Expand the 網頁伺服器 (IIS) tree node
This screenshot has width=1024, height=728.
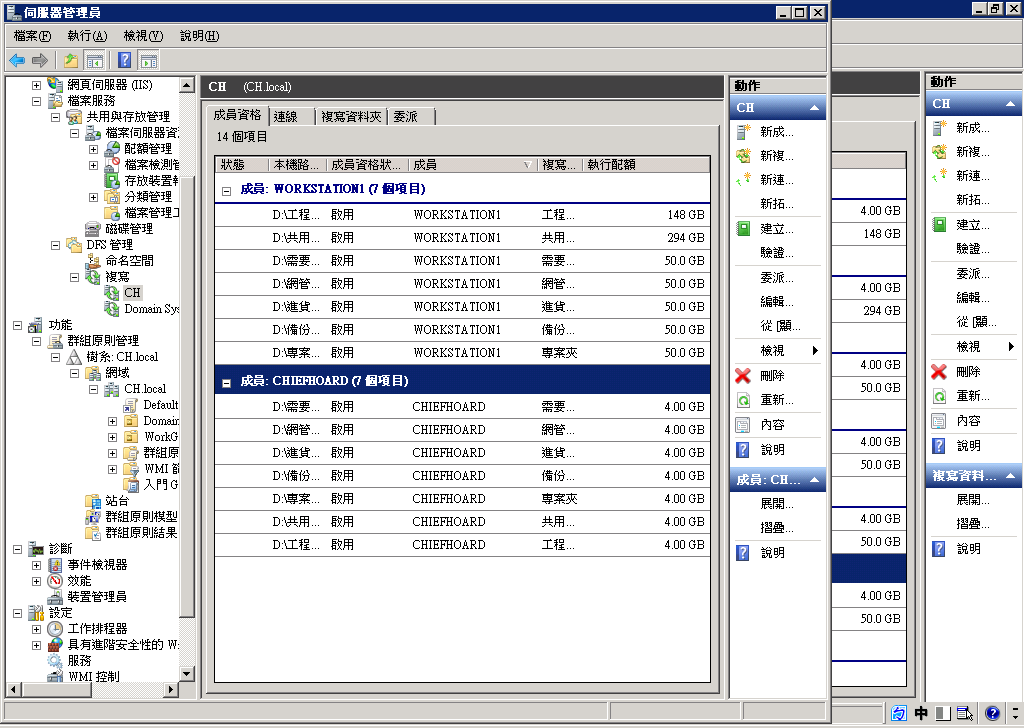pos(37,85)
